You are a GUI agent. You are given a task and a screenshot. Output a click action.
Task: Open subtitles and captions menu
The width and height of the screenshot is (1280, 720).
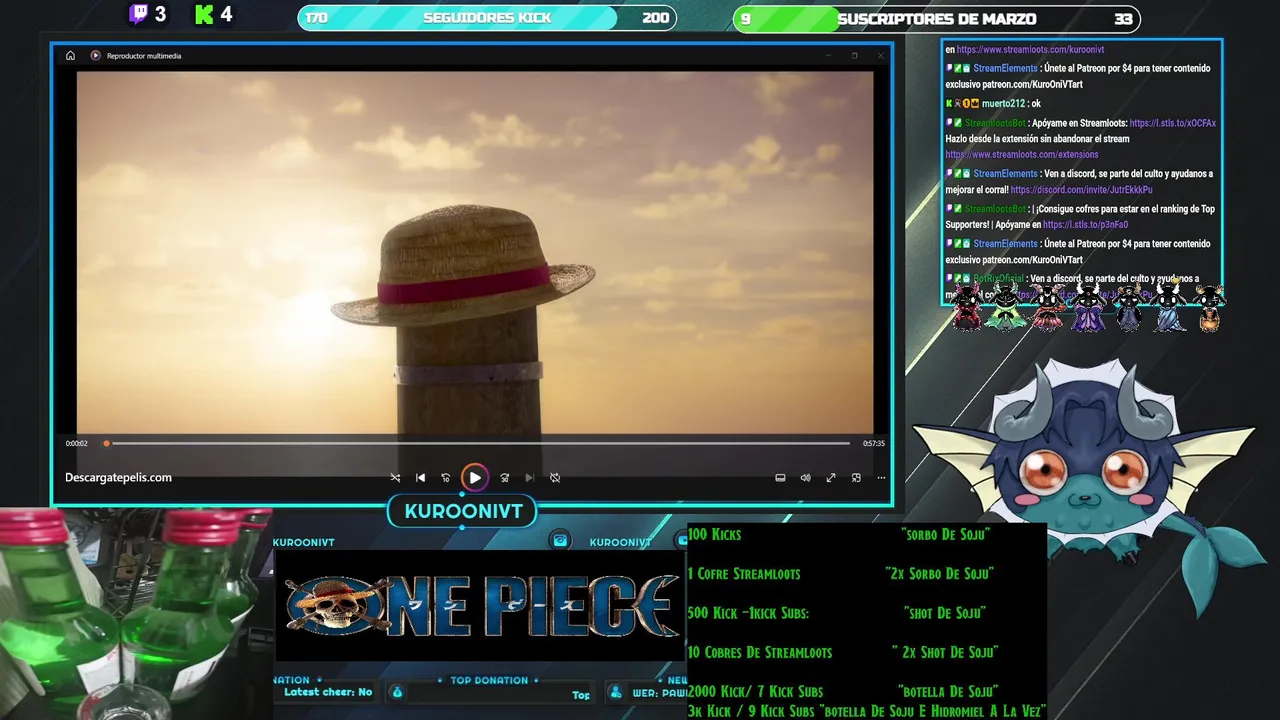click(780, 478)
